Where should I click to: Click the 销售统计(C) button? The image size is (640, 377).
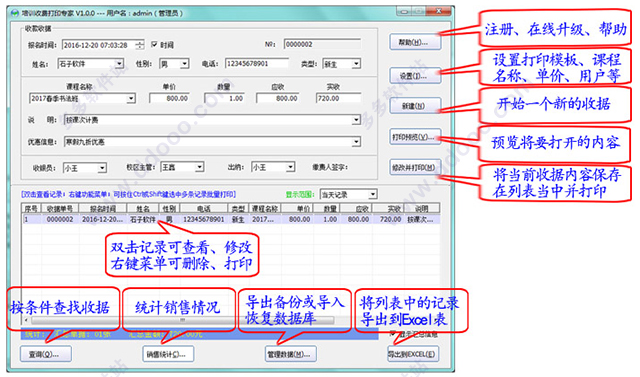[168, 354]
